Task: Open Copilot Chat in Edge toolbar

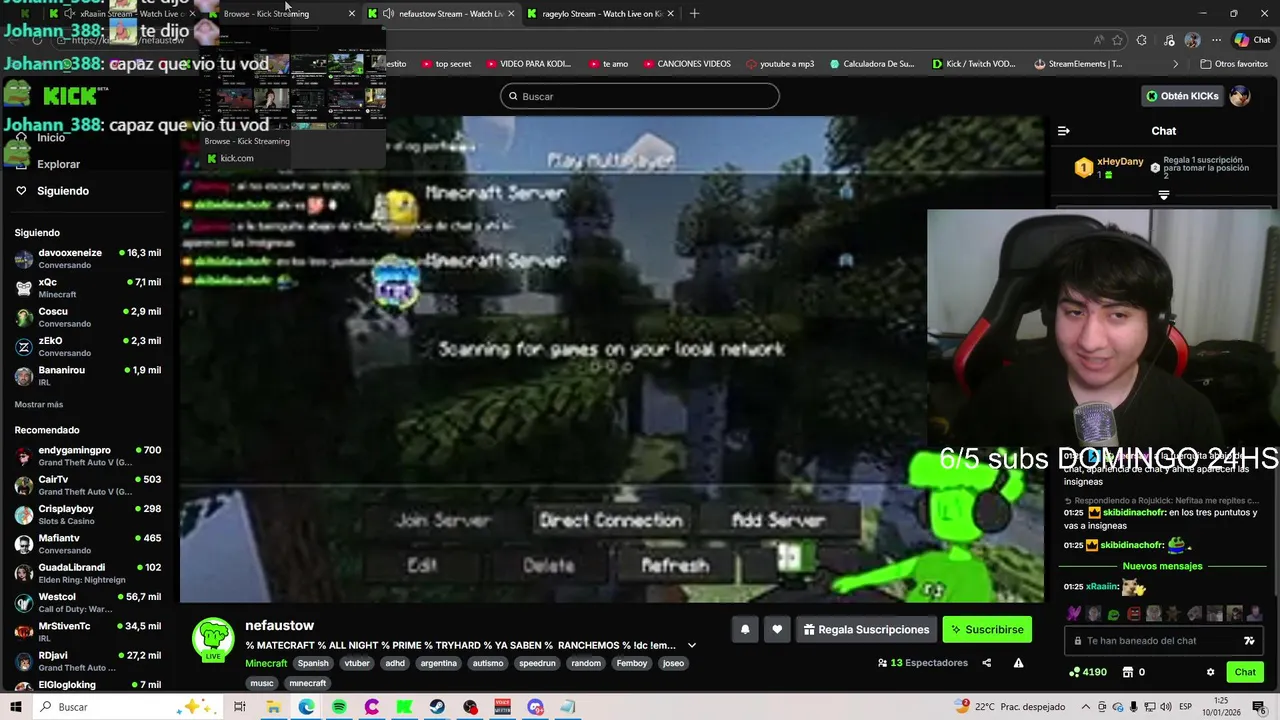Action: pyautogui.click(x=1253, y=40)
